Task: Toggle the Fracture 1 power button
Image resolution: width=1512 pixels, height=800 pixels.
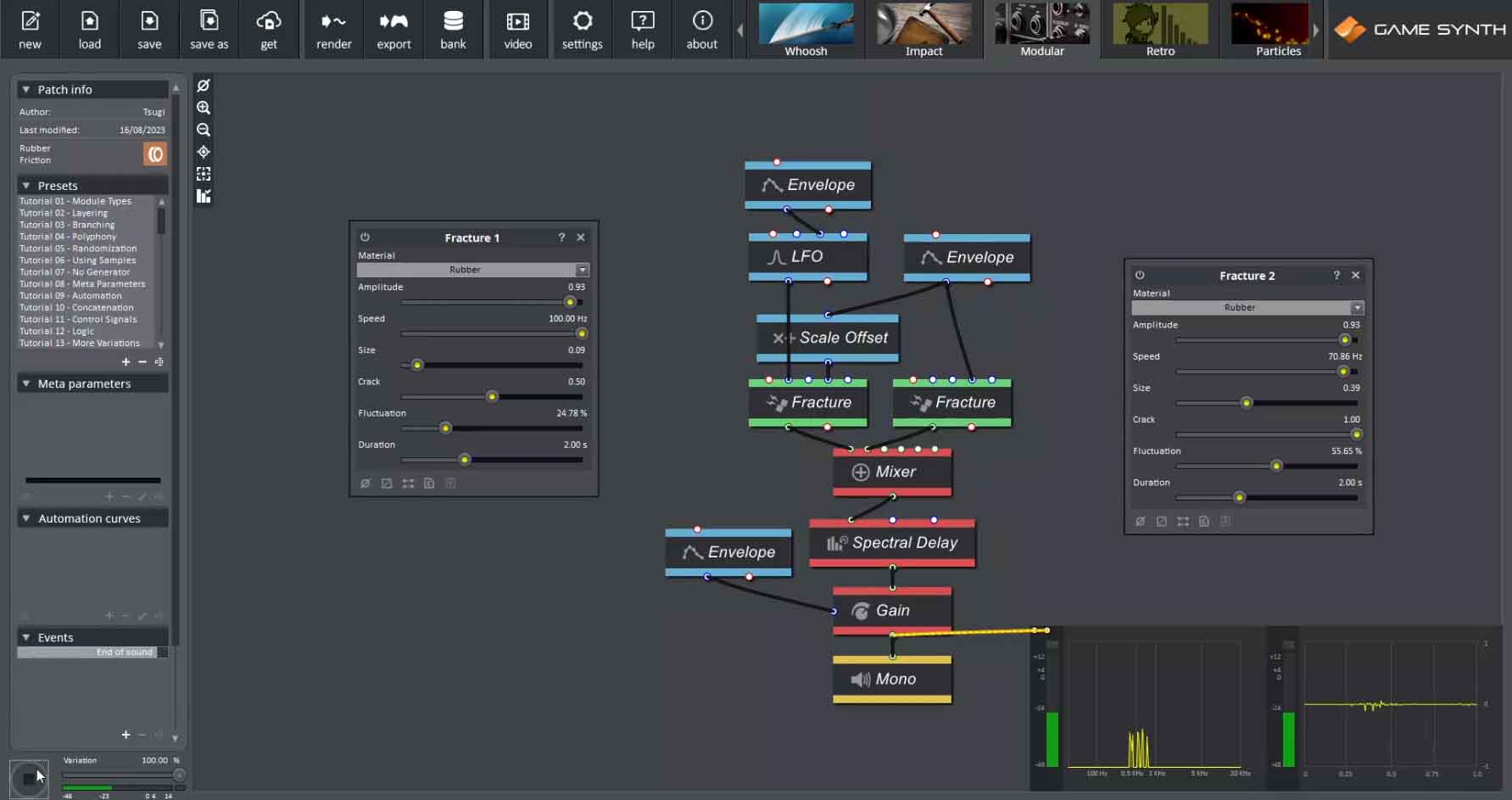Action: [365, 238]
